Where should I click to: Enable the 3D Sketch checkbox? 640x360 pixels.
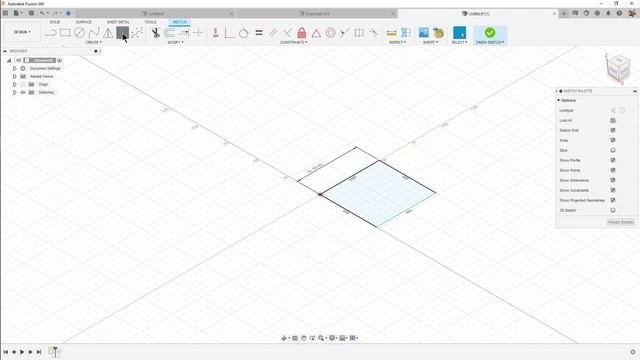[613, 210]
